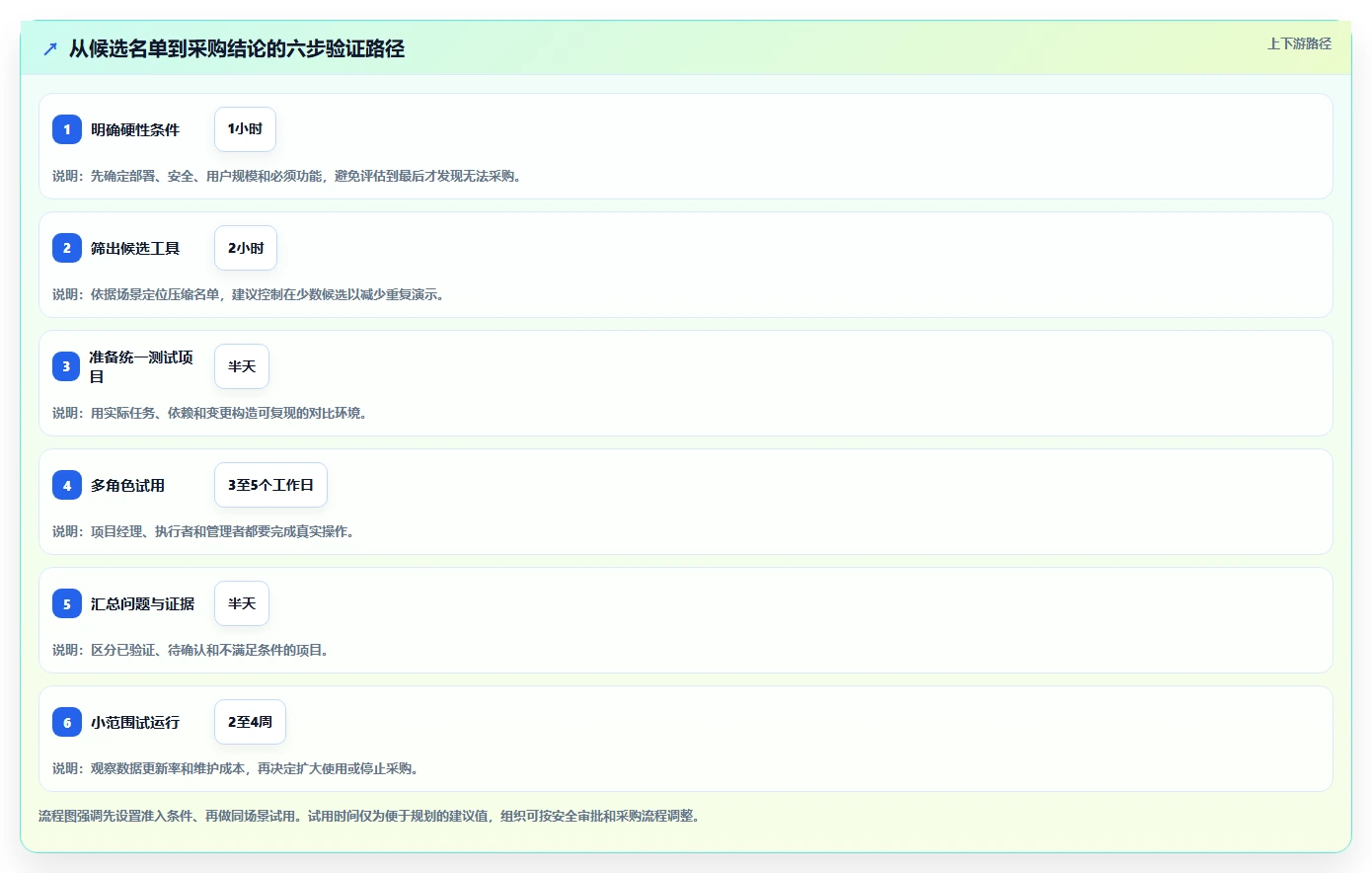Select the step title 准备统一测试项目
Image resolution: width=1372 pixels, height=873 pixels.
(x=141, y=366)
